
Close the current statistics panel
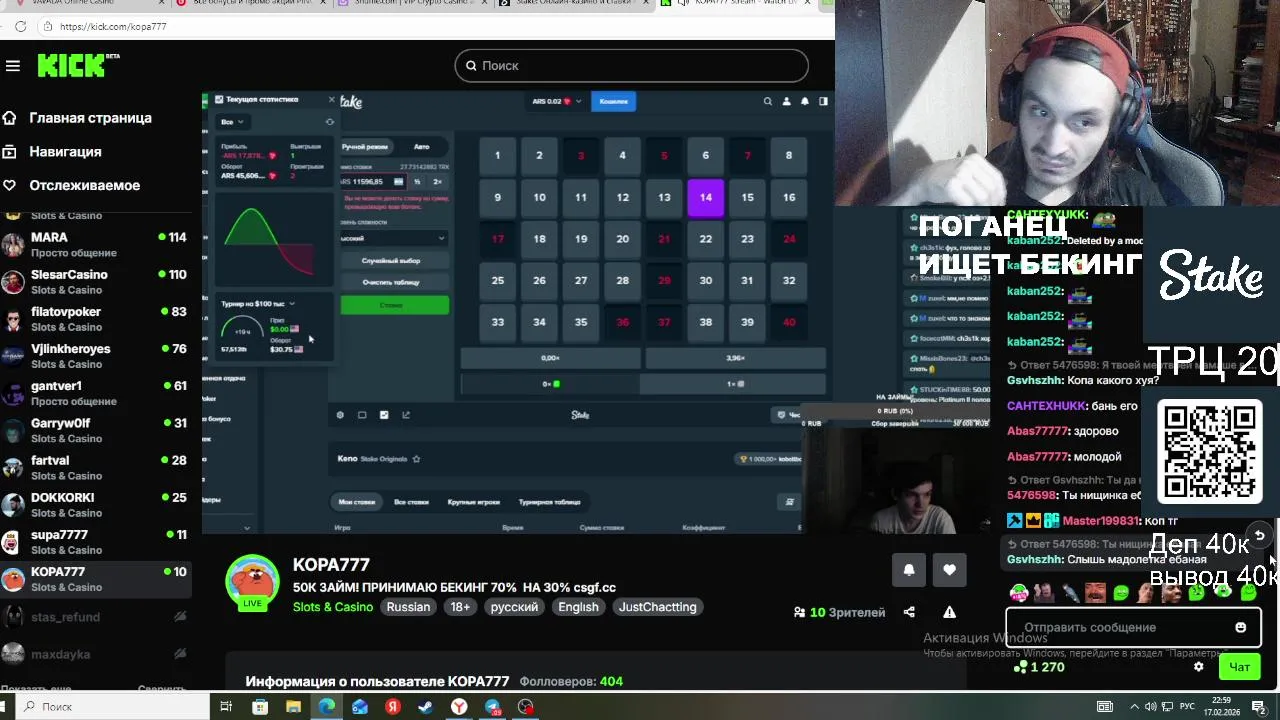(x=331, y=99)
